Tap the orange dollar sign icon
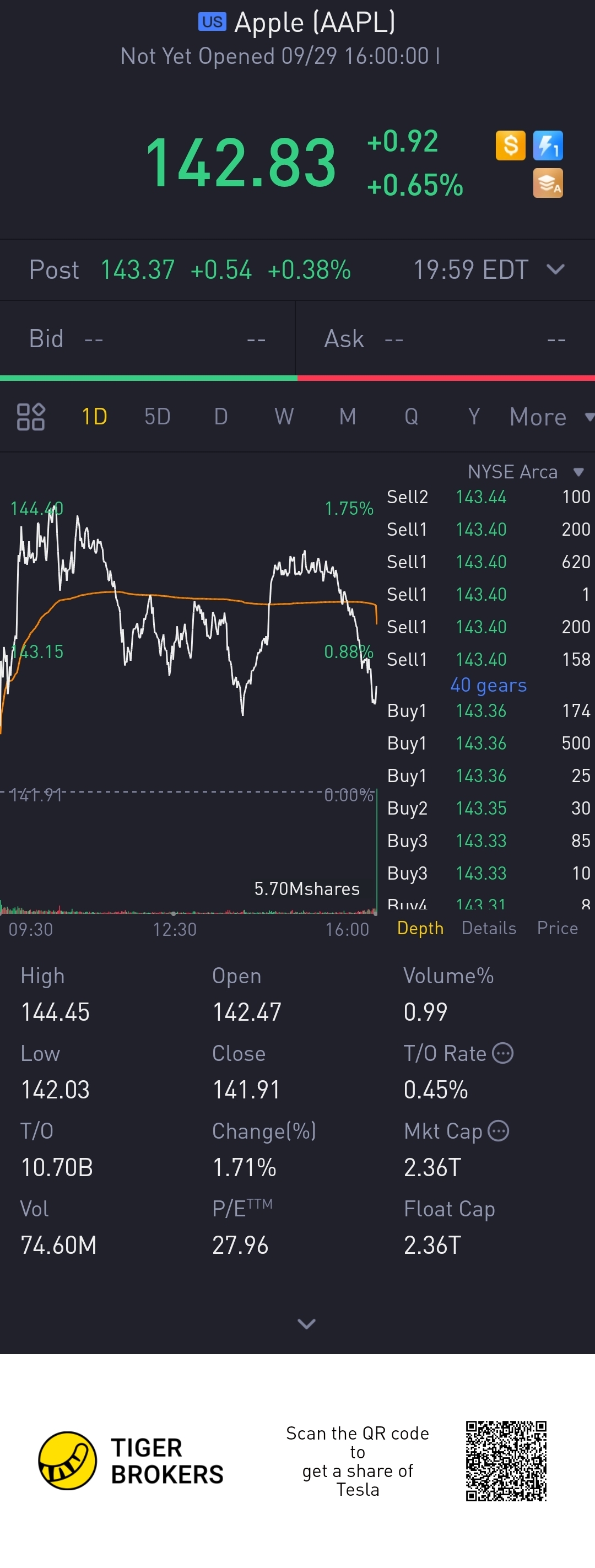This screenshot has height=1568, width=595. pos(511,146)
